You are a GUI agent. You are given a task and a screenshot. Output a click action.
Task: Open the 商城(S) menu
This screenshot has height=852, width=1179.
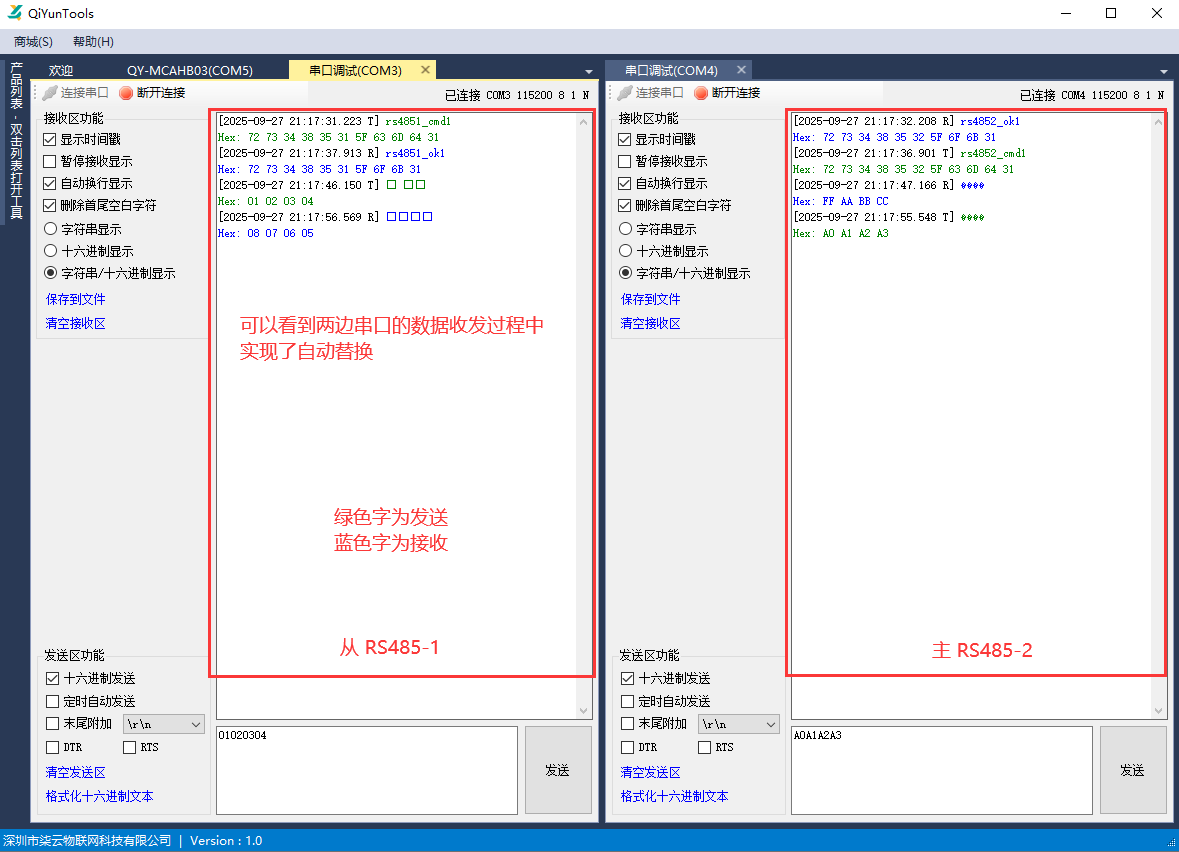(x=33, y=42)
